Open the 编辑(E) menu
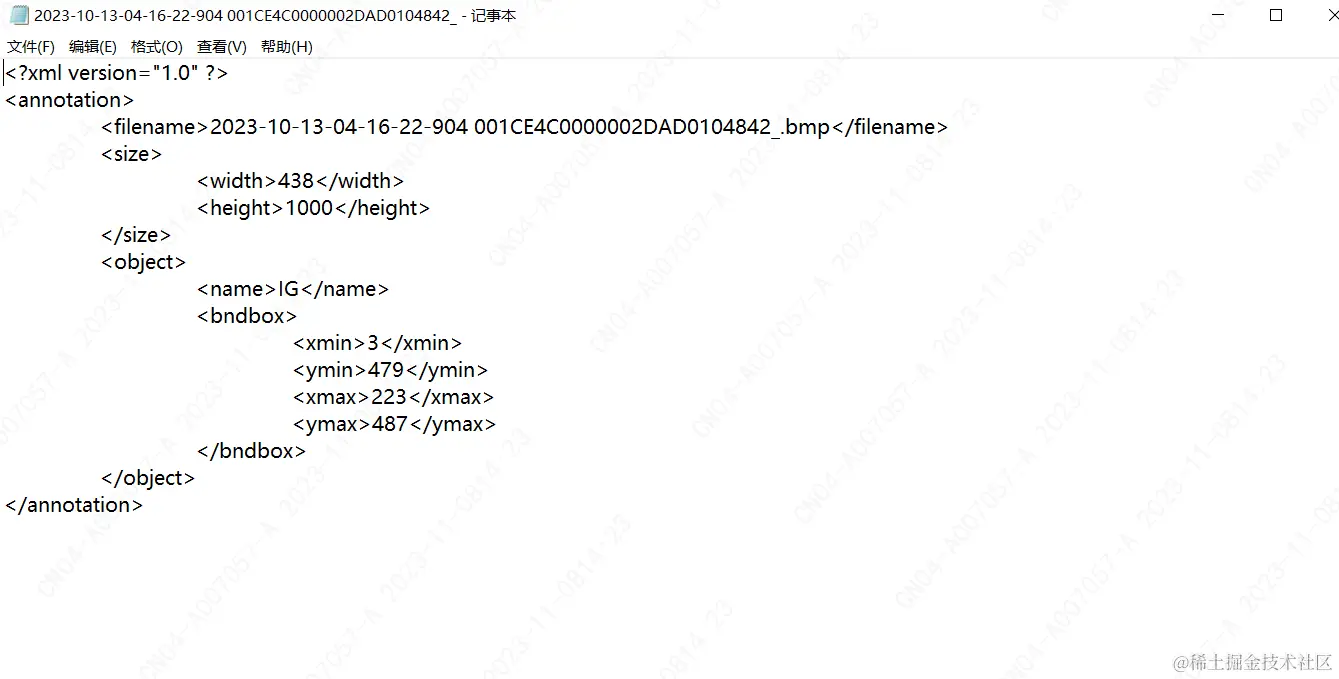Screen dimensions: 1339x679 [93, 47]
